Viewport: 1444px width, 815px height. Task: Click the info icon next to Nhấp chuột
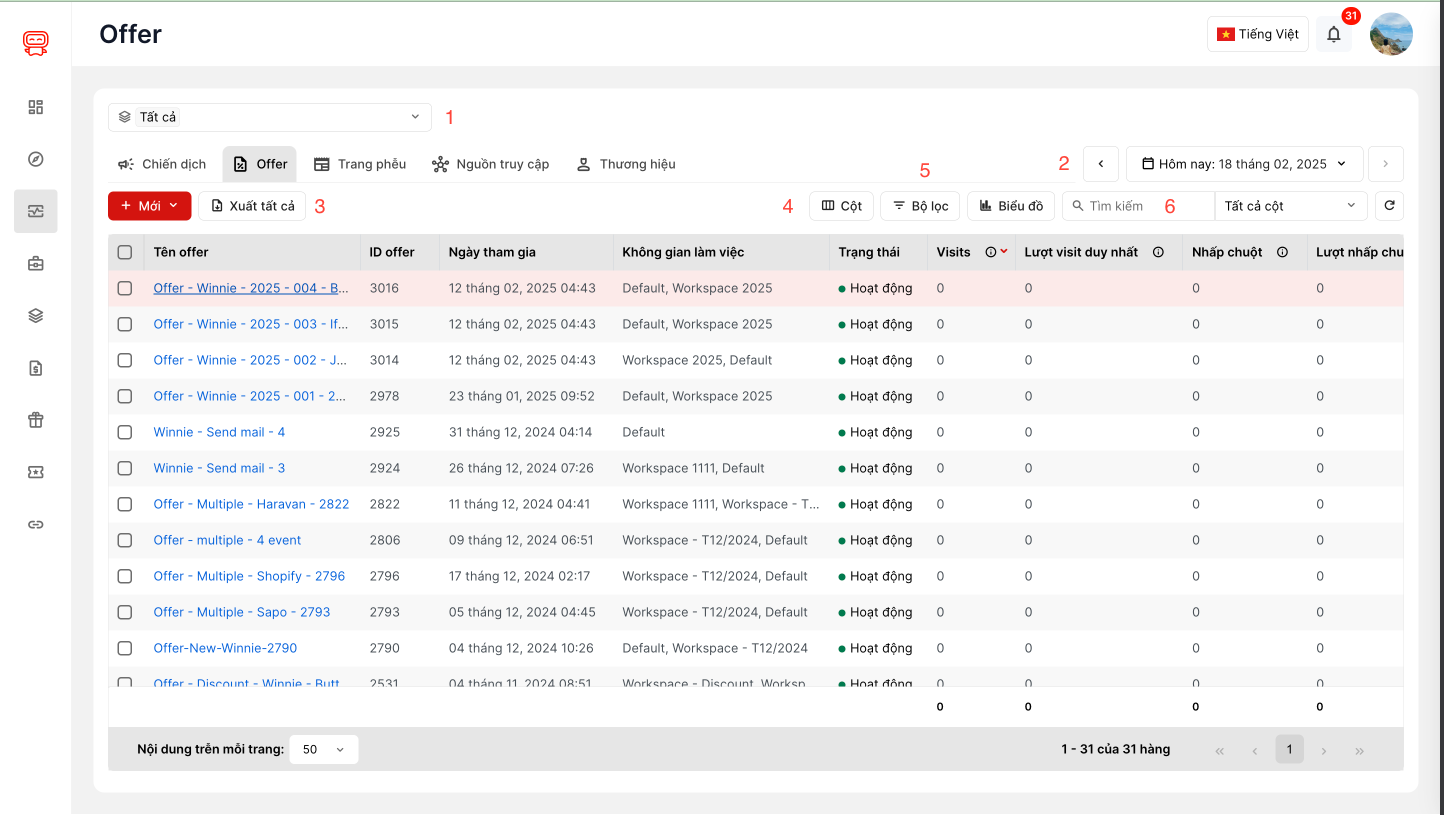(1282, 252)
